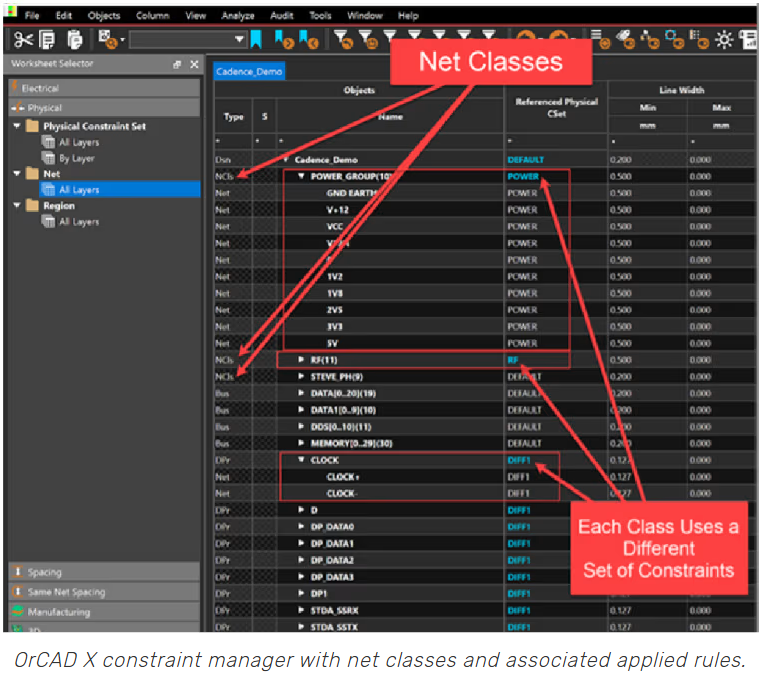This screenshot has height=675, width=762.
Task: Open the Electrical worksheet section
Action: tap(104, 88)
